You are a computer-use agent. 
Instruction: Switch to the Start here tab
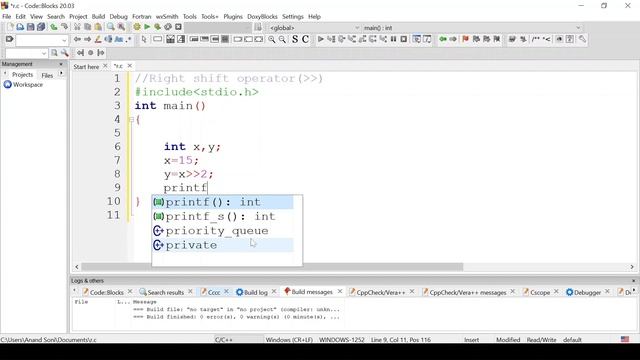(86, 67)
